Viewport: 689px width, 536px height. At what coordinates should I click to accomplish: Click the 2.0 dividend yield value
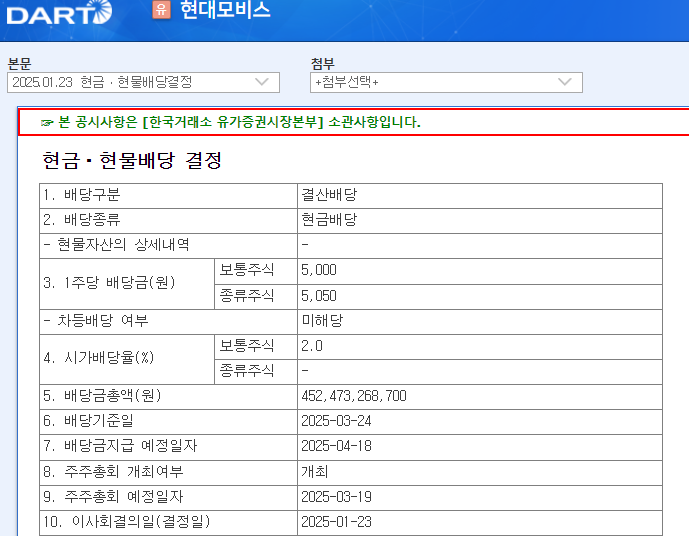coord(312,346)
